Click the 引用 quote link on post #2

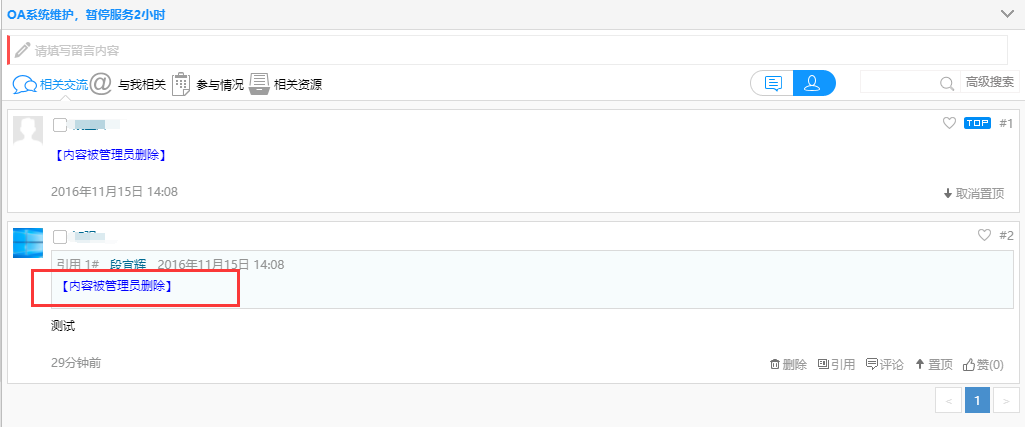click(836, 364)
